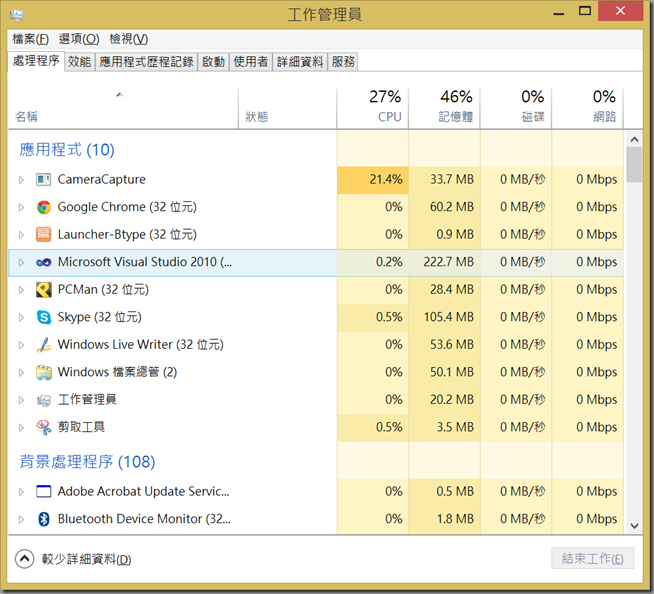Expand Bluetooth Device Monitor row

coord(21,520)
